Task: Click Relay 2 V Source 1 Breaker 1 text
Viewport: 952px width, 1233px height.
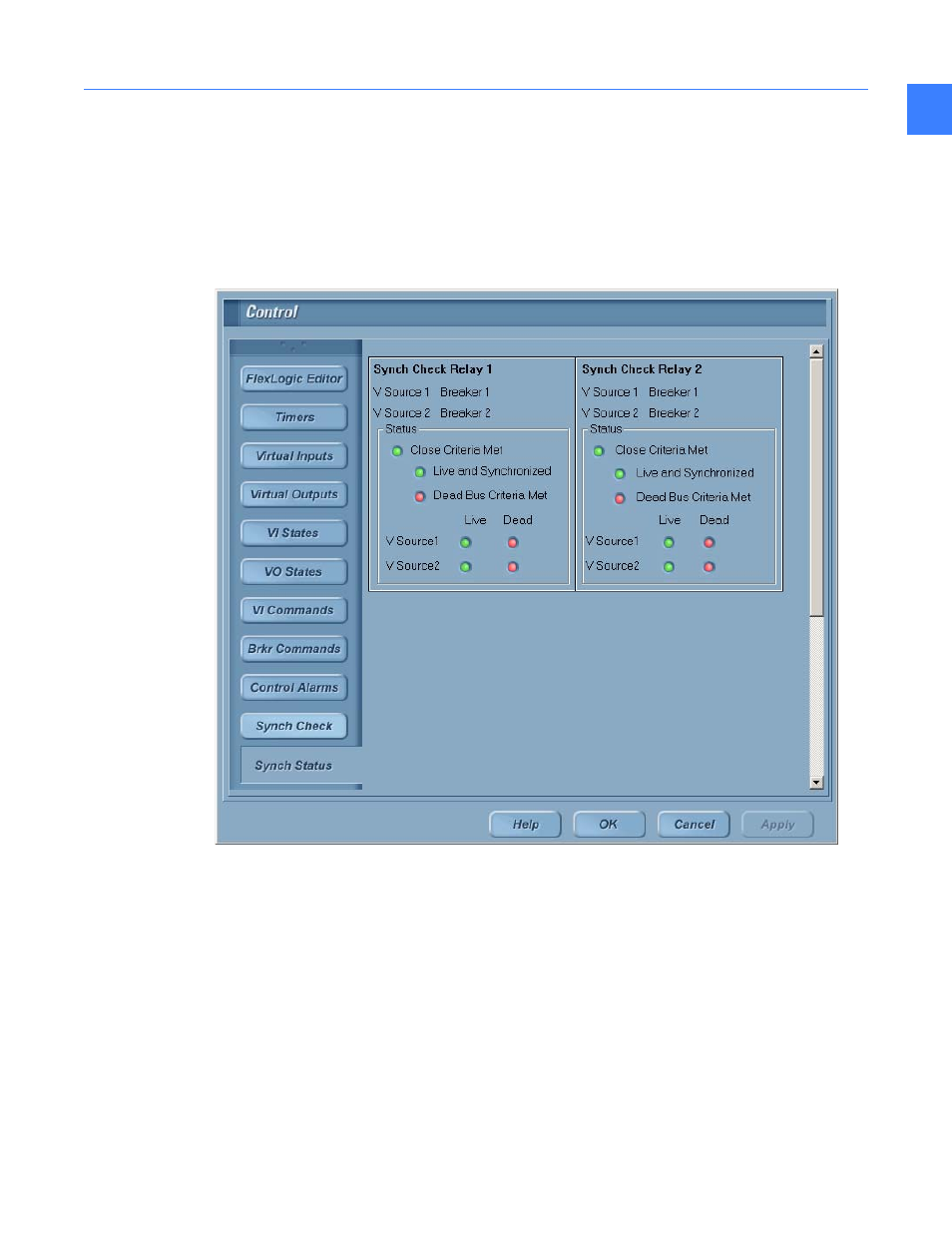Action: [x=640, y=392]
